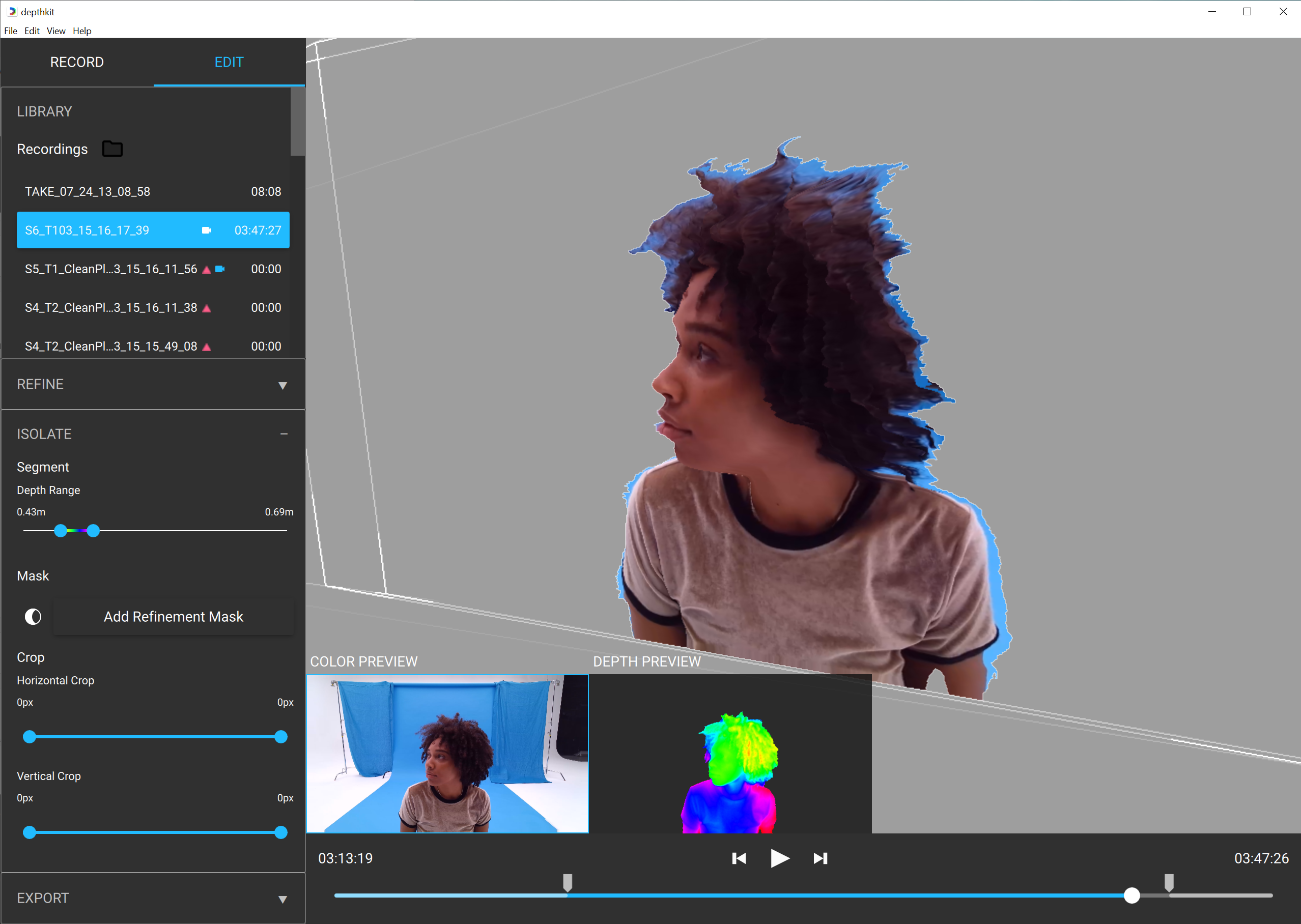This screenshot has width=1301, height=924.
Task: Open the Recordings folder icon
Action: (x=112, y=149)
